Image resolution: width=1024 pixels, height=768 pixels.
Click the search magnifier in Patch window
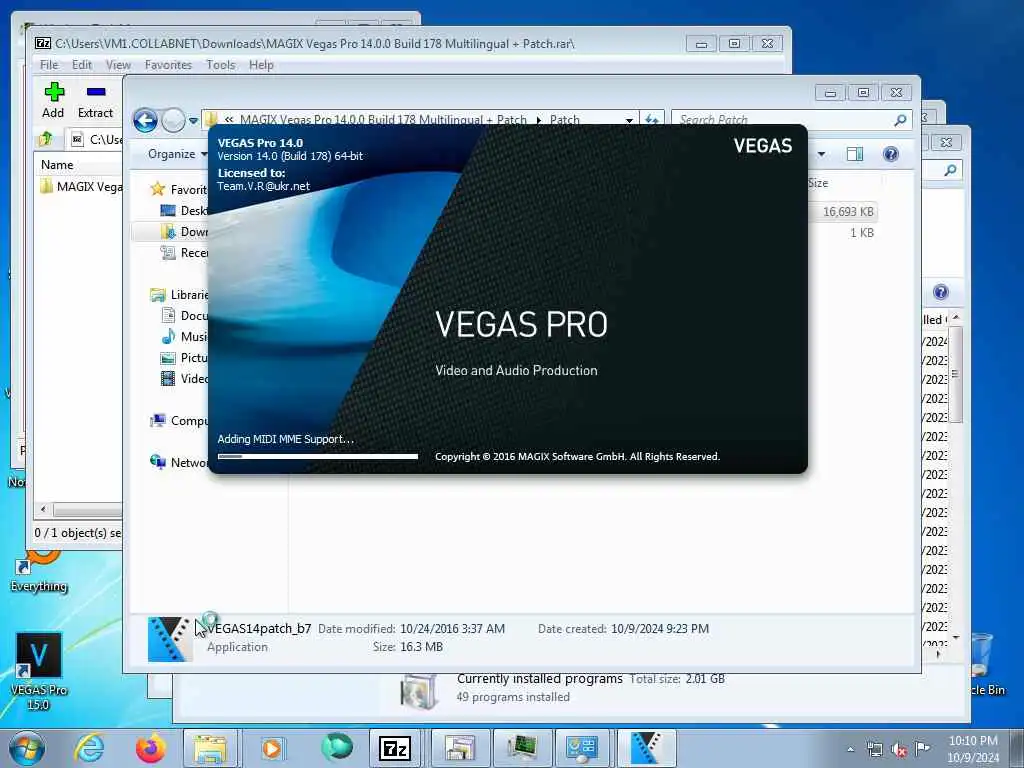point(901,120)
